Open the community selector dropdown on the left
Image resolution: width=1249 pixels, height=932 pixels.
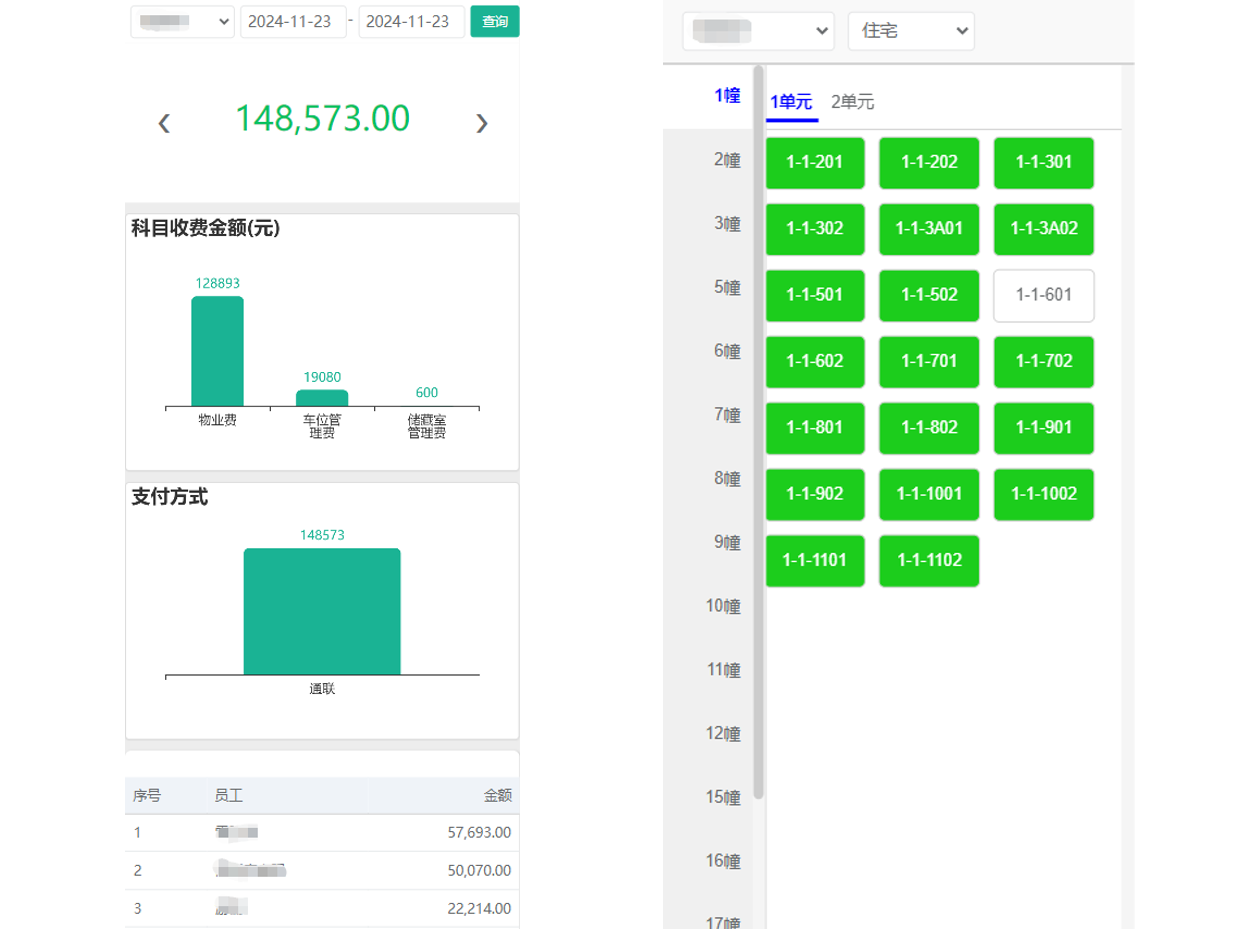click(182, 22)
